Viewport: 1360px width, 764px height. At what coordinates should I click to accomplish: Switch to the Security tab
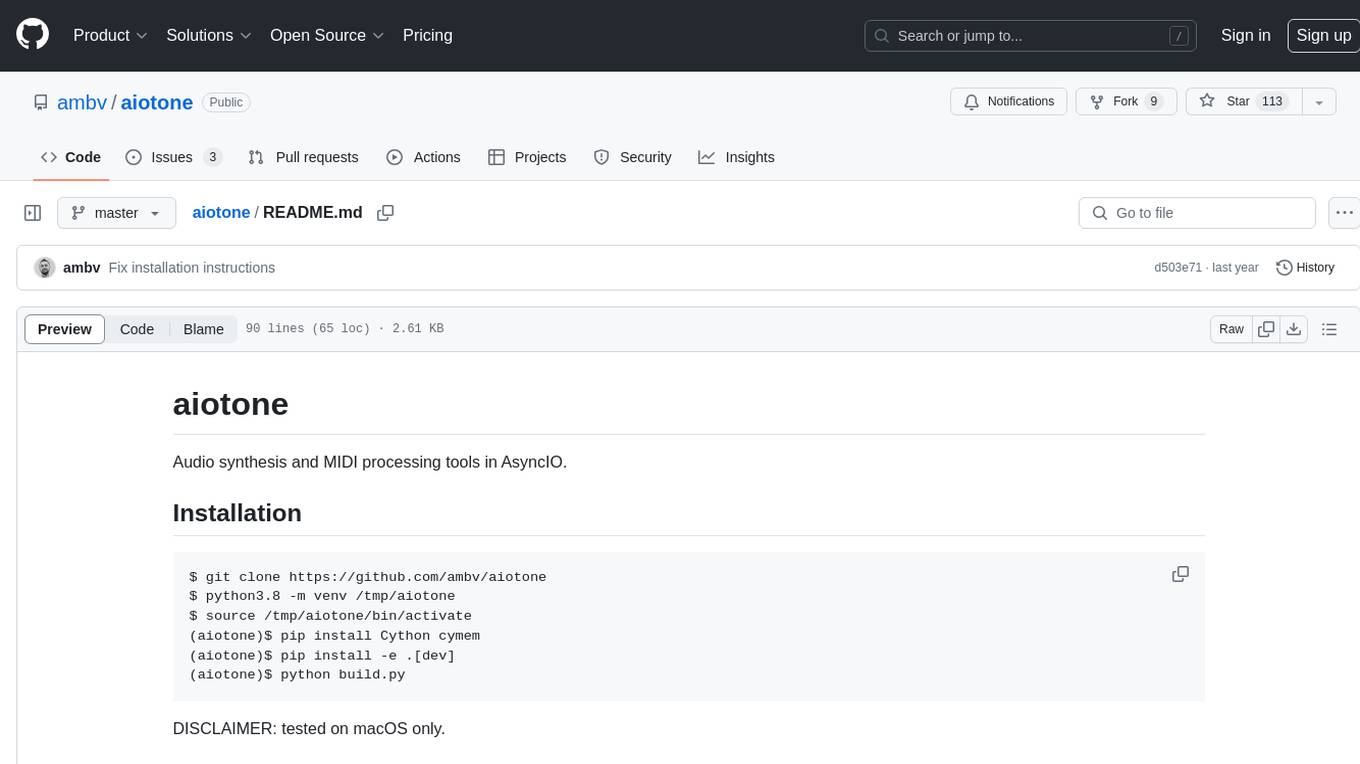[632, 157]
